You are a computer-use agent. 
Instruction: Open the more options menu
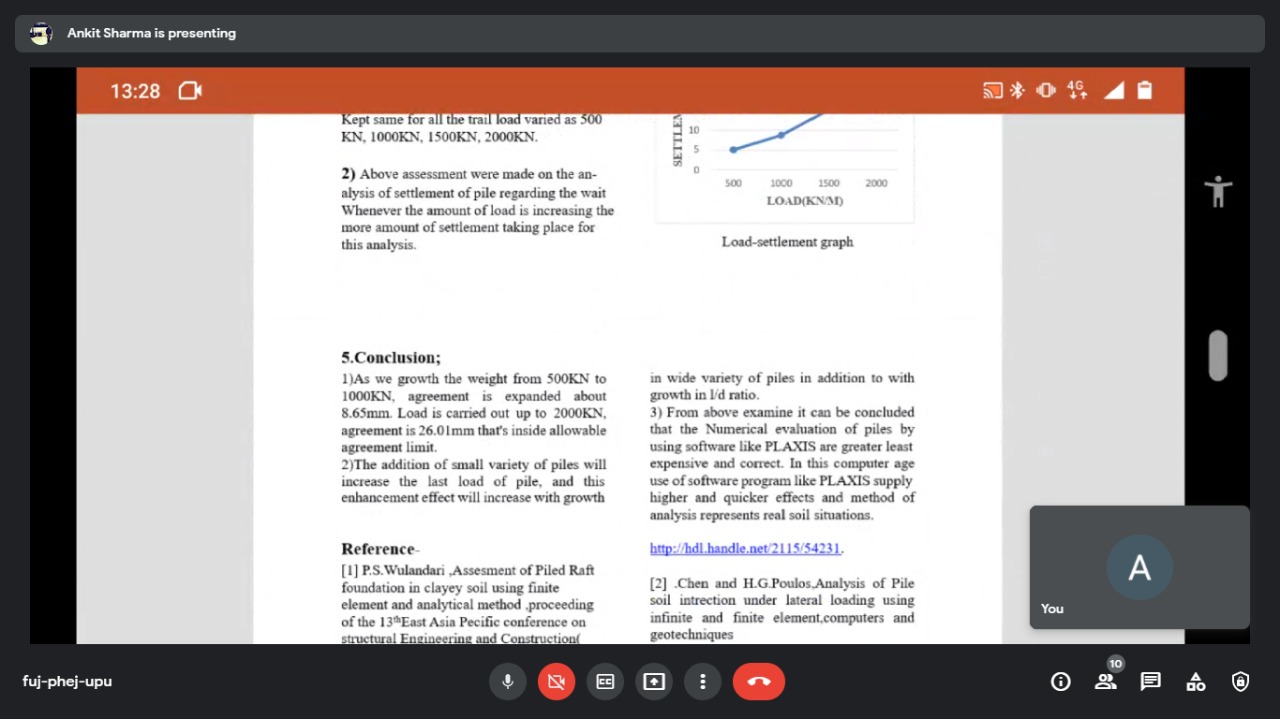coord(703,682)
